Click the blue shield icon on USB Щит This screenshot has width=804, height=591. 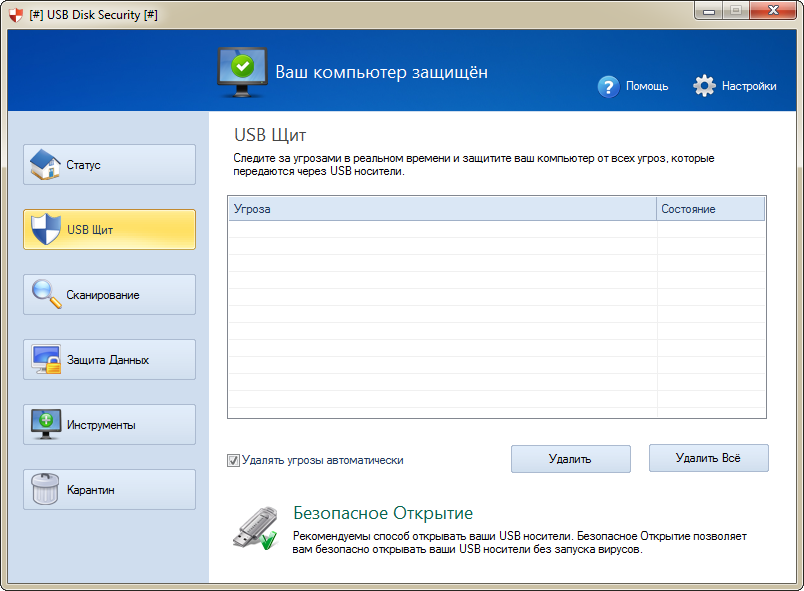pos(46,229)
